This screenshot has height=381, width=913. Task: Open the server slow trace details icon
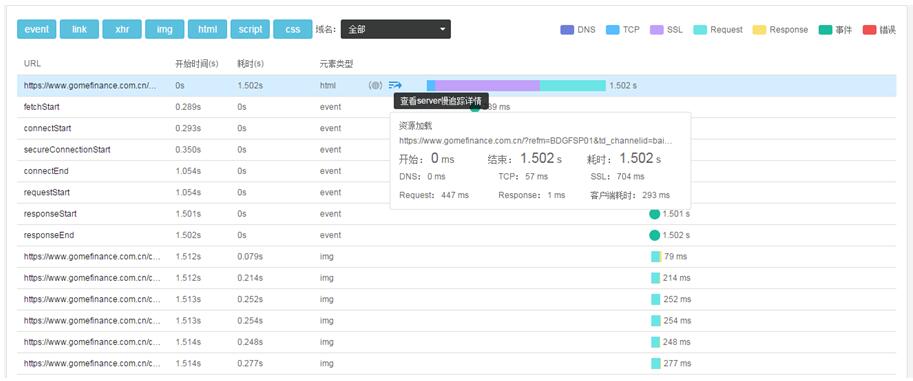coord(395,85)
